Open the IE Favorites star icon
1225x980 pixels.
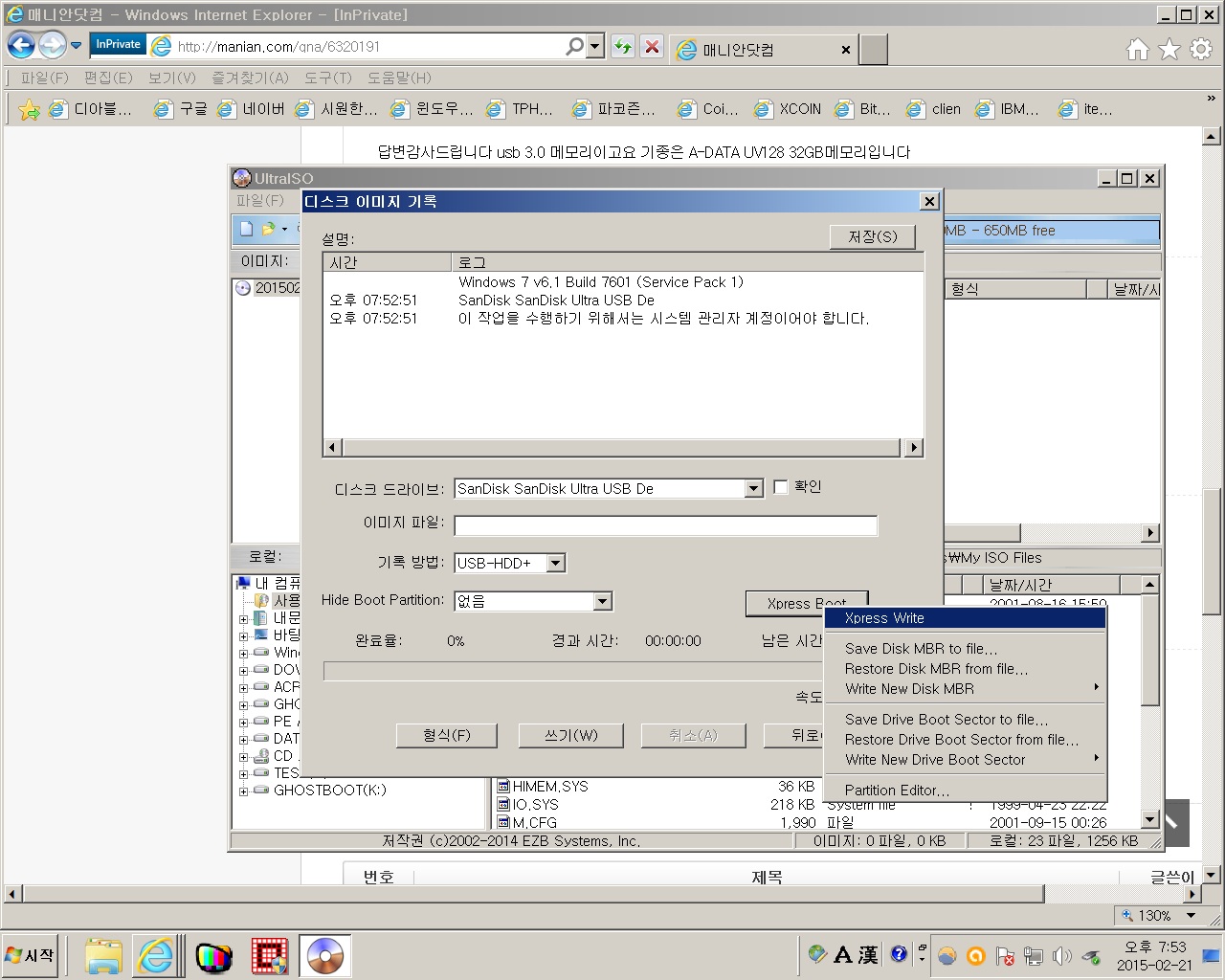[x=1169, y=50]
